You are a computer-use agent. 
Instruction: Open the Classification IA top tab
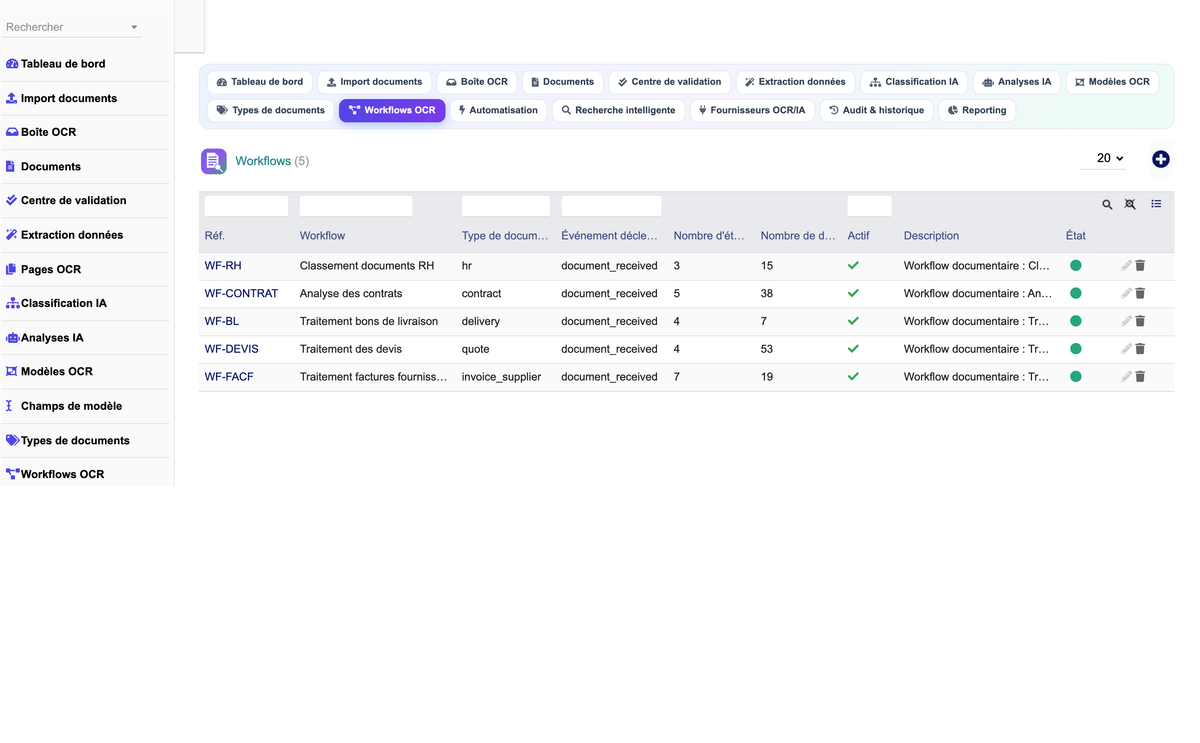[x=914, y=82]
